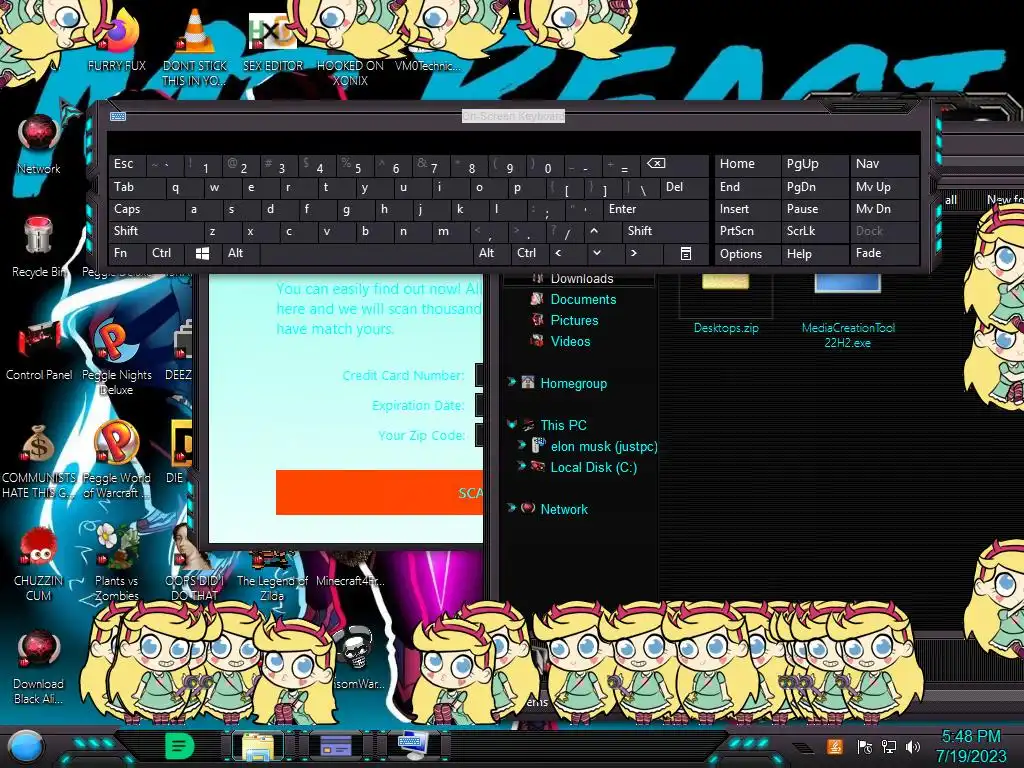The image size is (1024, 768).
Task: Select Local Disk (C:) in tree
Action: coord(593,467)
